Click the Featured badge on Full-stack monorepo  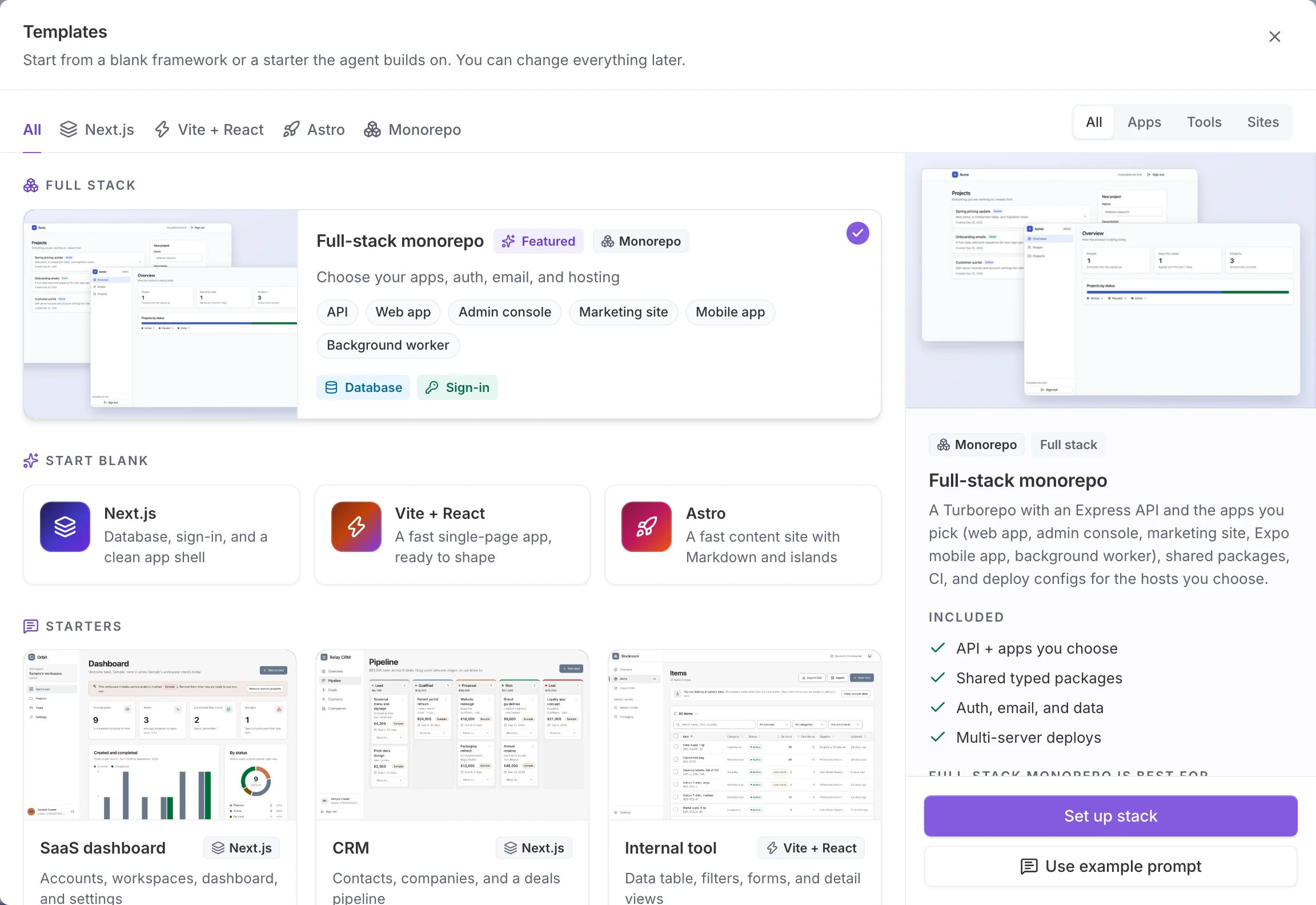(x=539, y=241)
